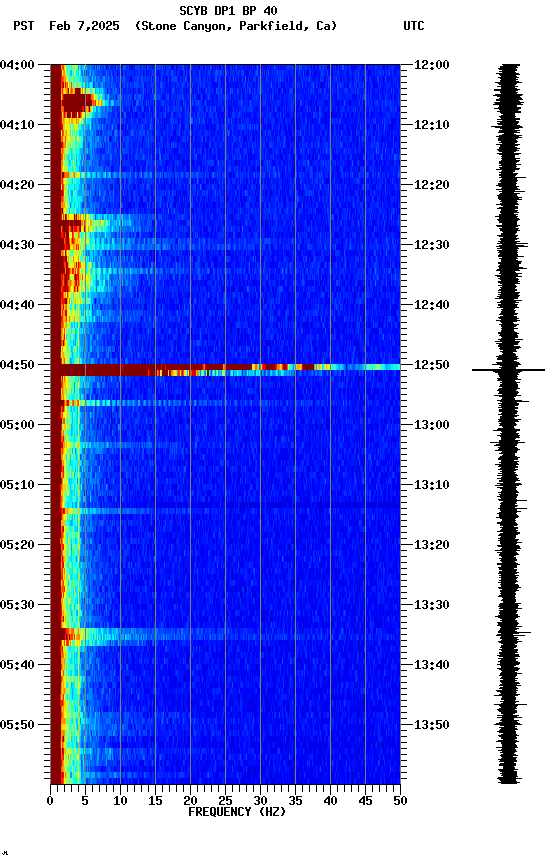
Task: Click the 0 Hz frequency axis label
Action: [x=51, y=801]
